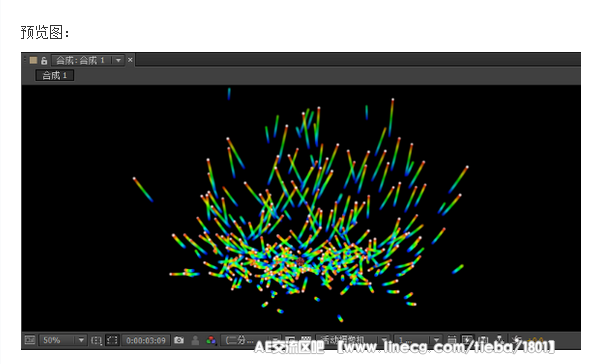Open the 50% magnification dropdown
590x364 pixels.
coord(63,340)
